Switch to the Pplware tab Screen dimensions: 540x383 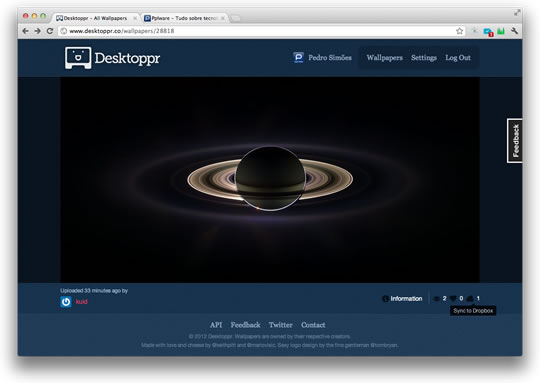[185, 18]
